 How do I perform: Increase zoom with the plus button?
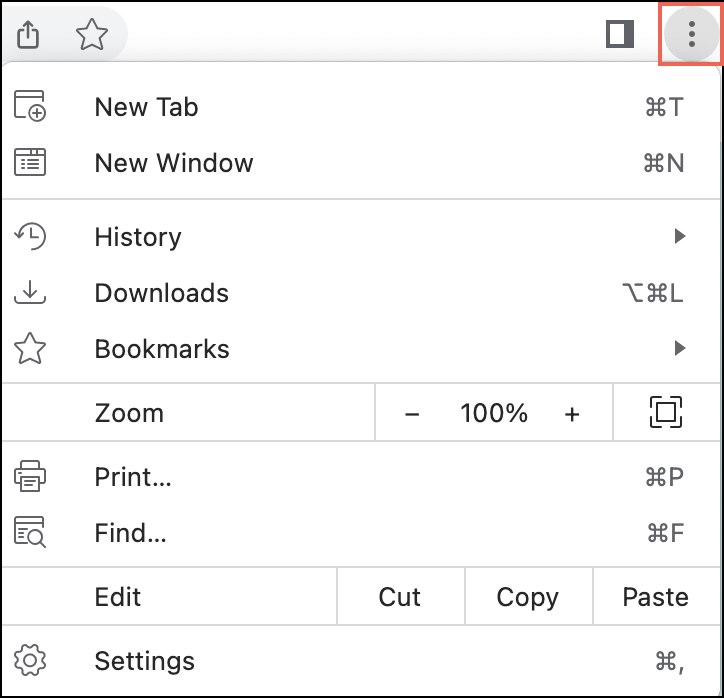click(x=572, y=414)
